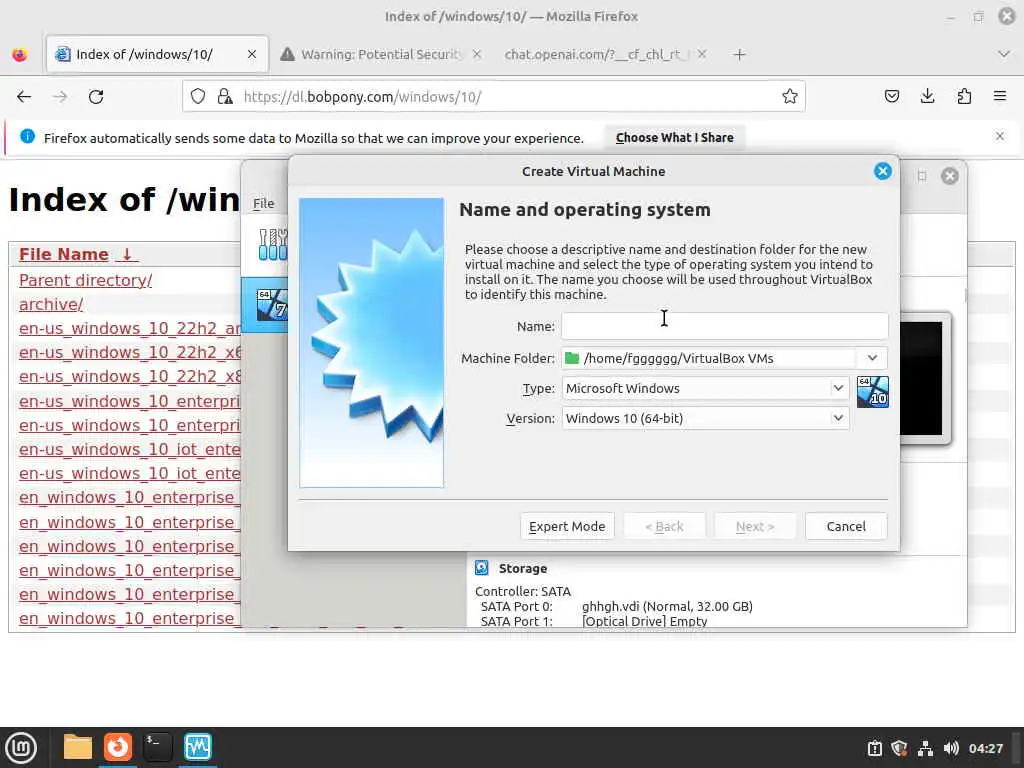
Task: Open the tracking protection shield icon
Action: [x=198, y=97]
